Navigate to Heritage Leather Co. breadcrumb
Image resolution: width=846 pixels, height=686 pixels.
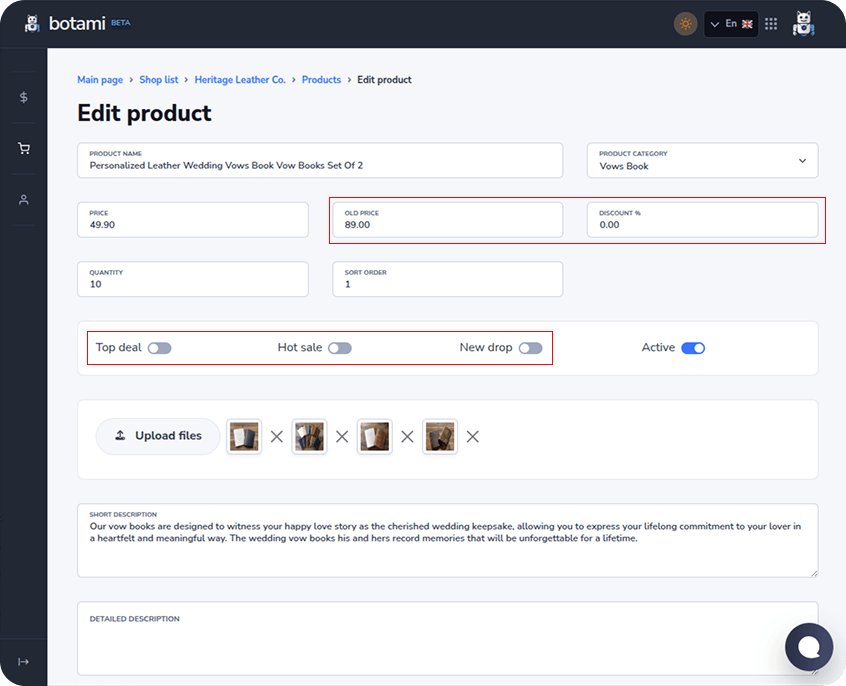coord(240,80)
